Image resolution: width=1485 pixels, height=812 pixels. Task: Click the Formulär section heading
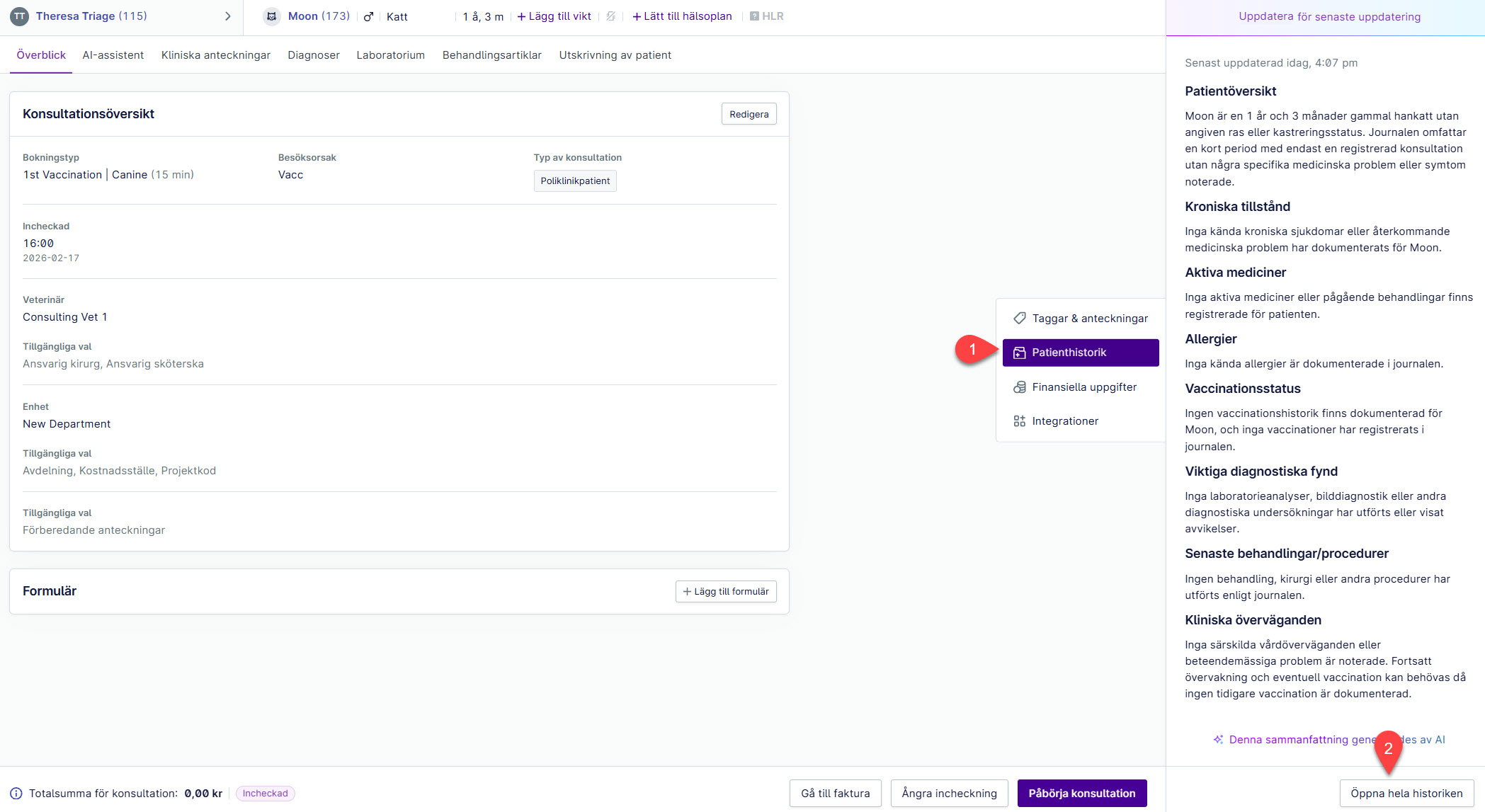click(x=50, y=591)
